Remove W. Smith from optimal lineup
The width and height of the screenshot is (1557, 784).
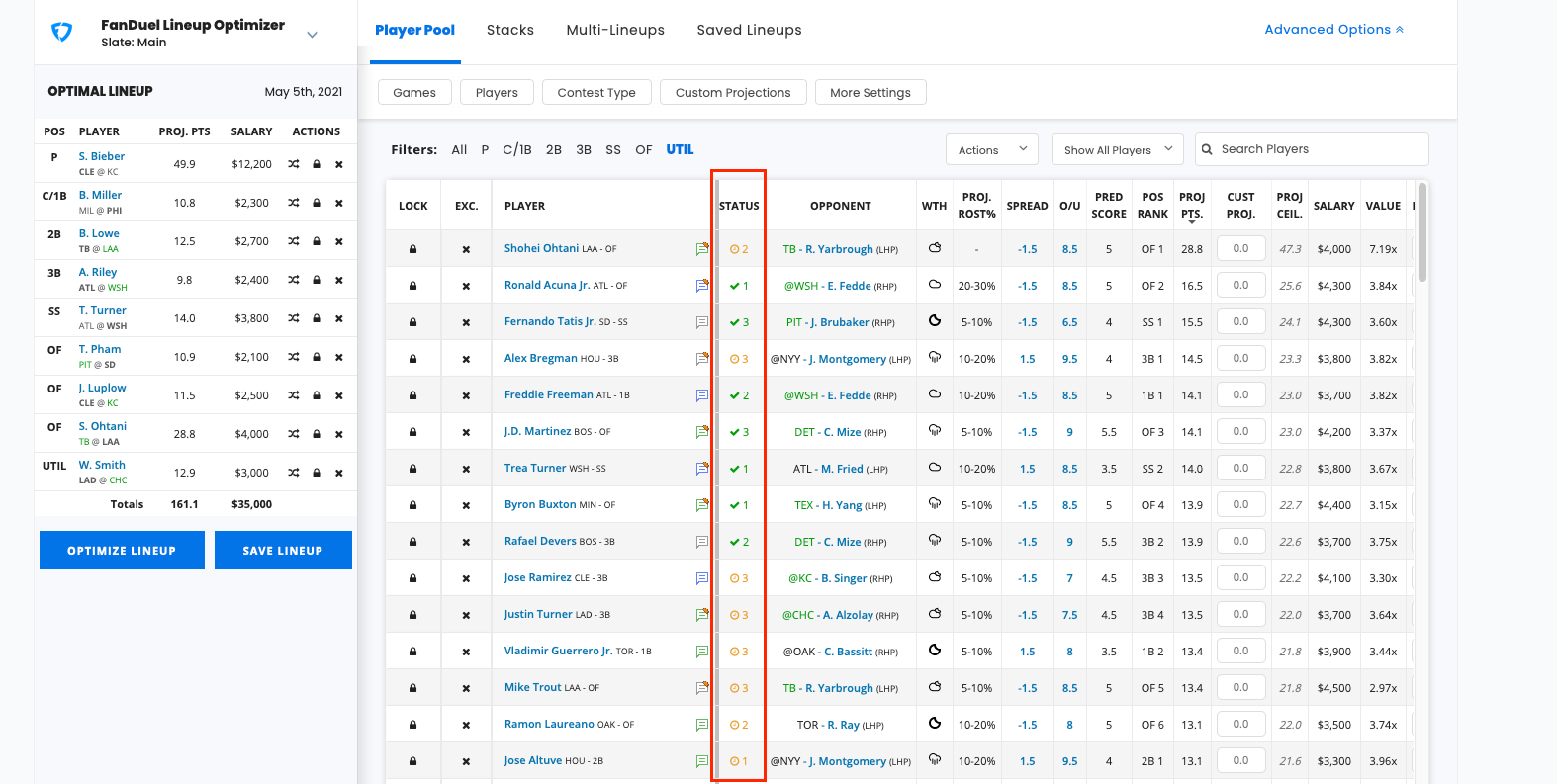(338, 473)
